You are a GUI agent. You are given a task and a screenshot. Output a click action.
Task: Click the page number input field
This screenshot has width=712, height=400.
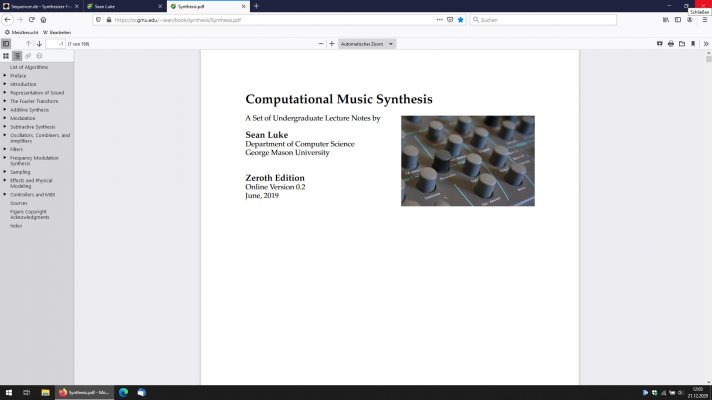tap(55, 44)
